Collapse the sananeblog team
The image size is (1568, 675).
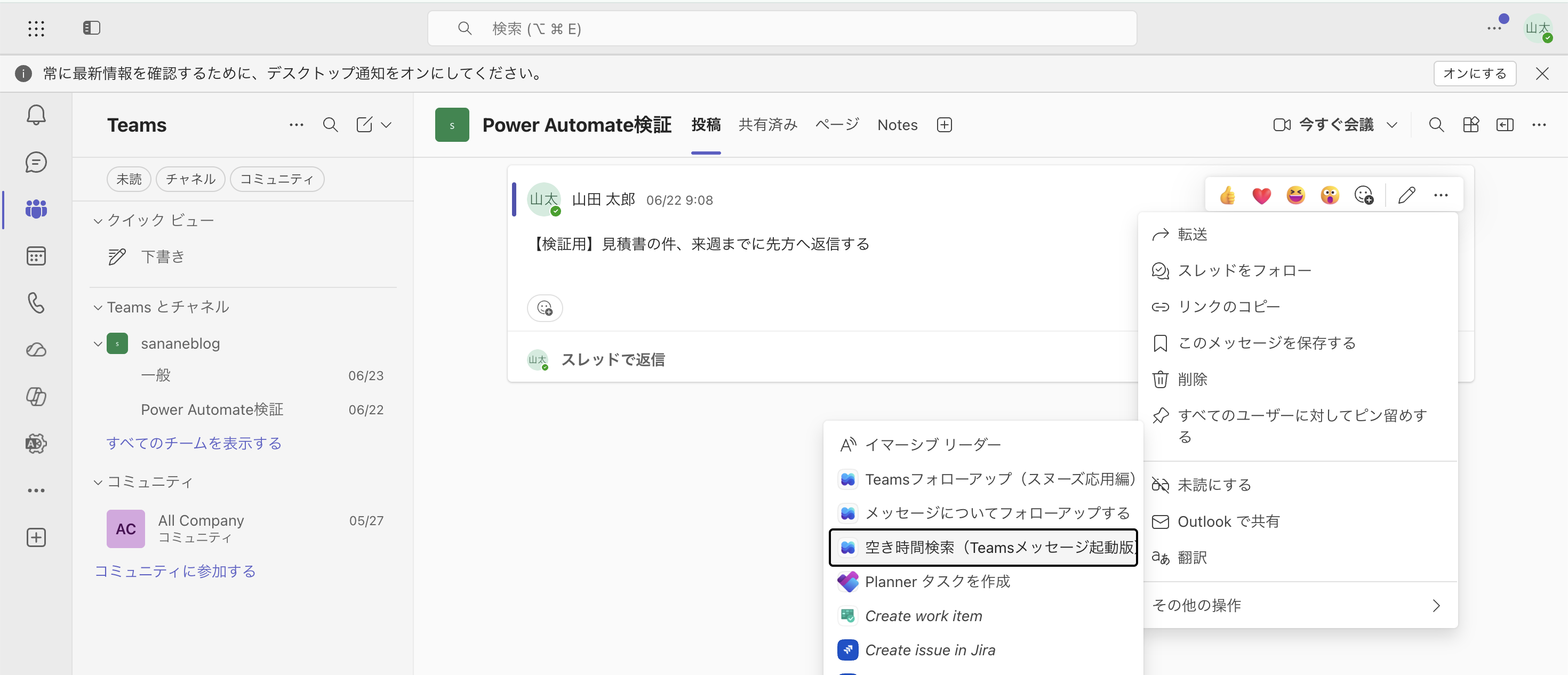coord(98,344)
